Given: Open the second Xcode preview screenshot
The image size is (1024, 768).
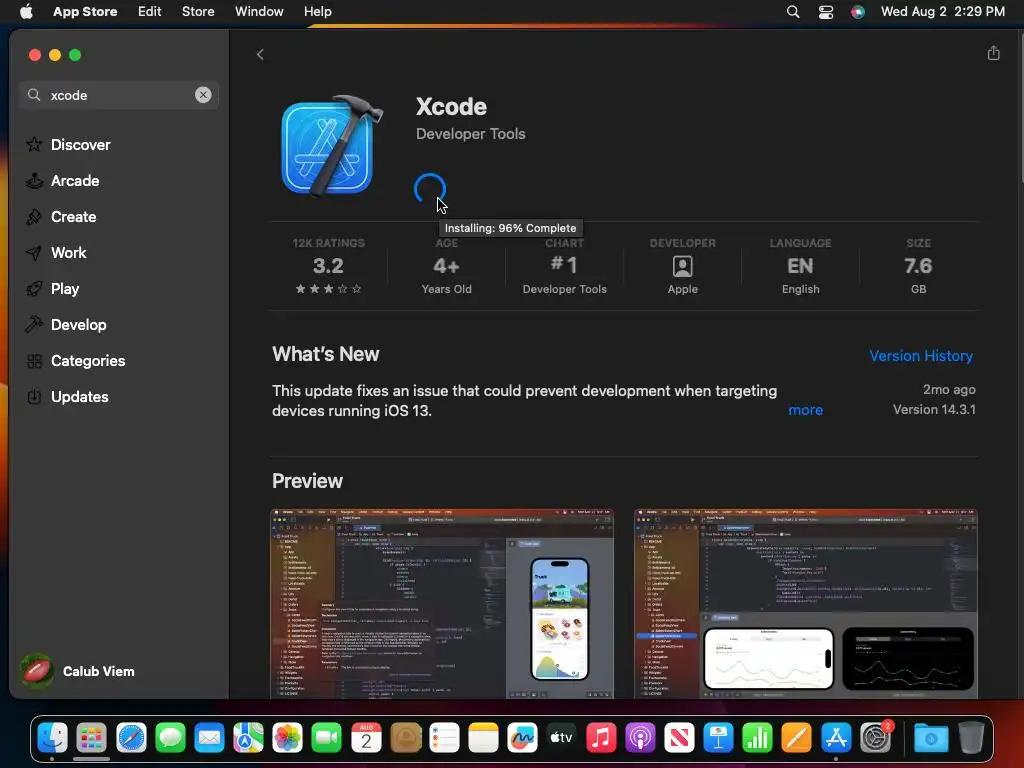Looking at the screenshot, I should (805, 603).
